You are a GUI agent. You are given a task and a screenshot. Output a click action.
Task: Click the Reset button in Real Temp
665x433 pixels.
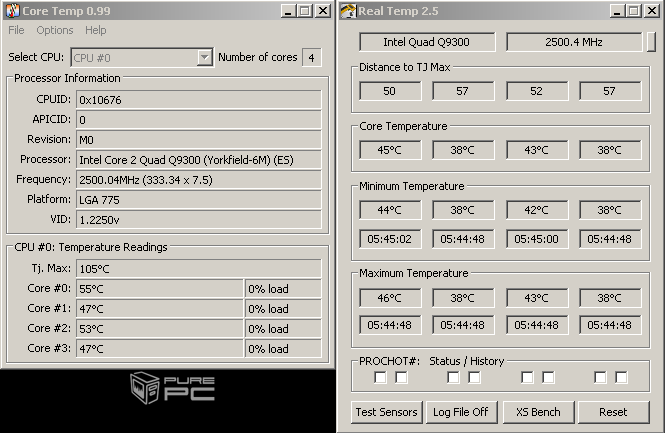click(613, 412)
